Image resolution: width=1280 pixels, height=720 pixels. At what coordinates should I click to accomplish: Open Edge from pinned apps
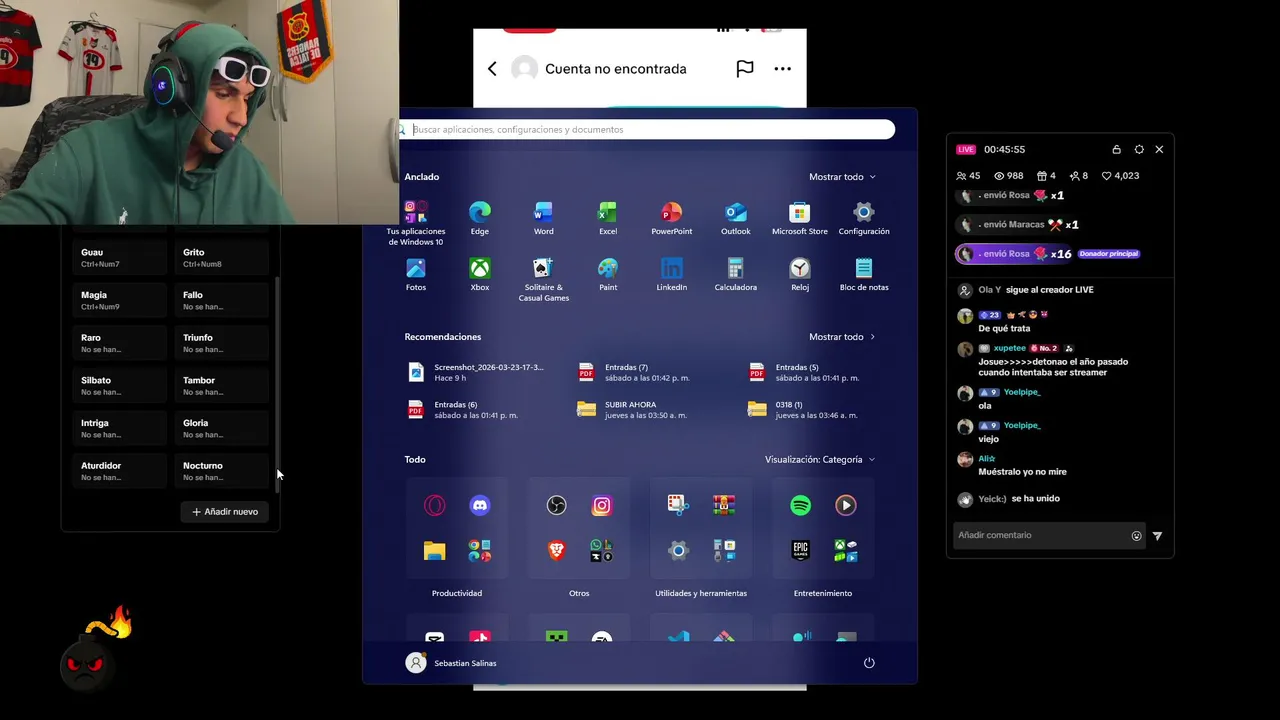[480, 218]
